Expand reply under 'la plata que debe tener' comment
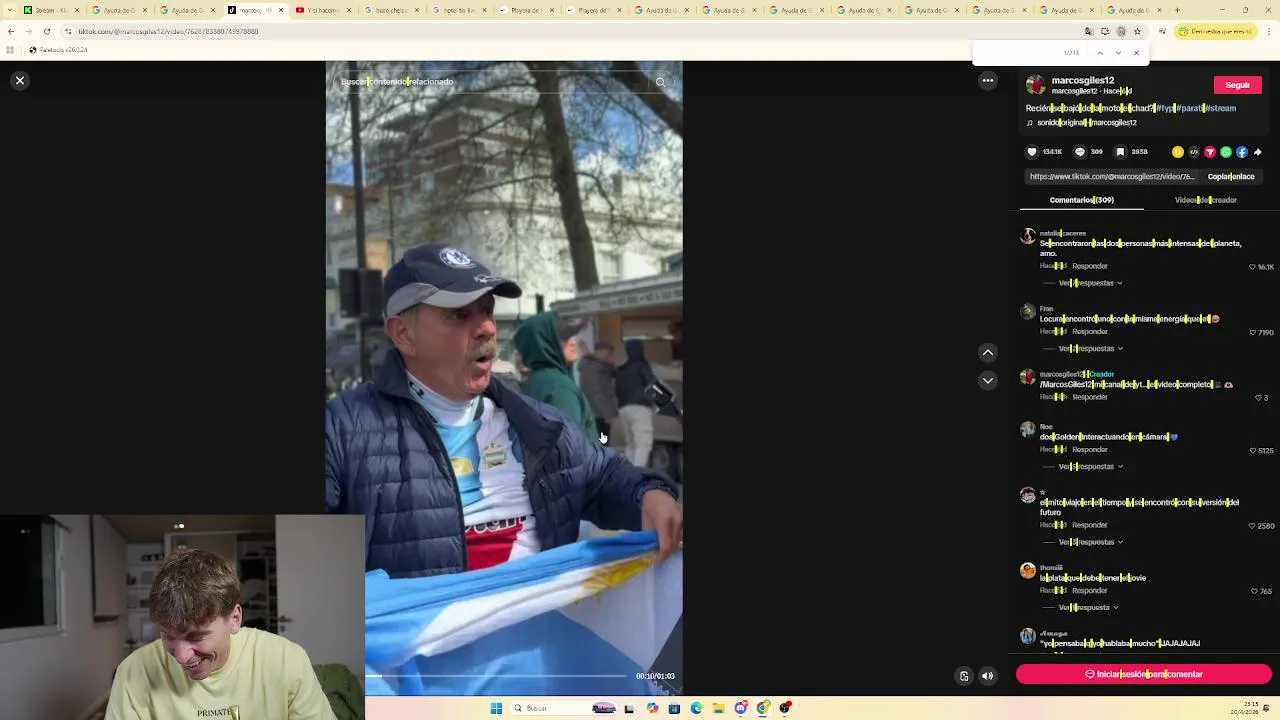 coord(1088,608)
